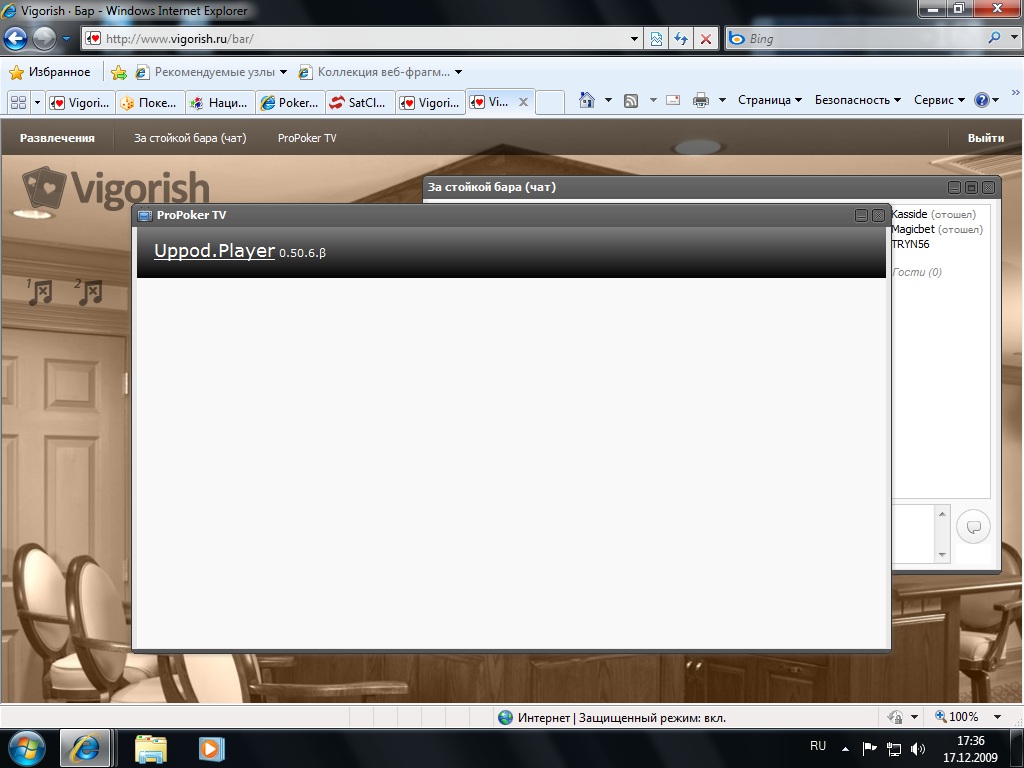Click the Print icon in toolbar
The height and width of the screenshot is (768, 1024).
click(x=701, y=100)
